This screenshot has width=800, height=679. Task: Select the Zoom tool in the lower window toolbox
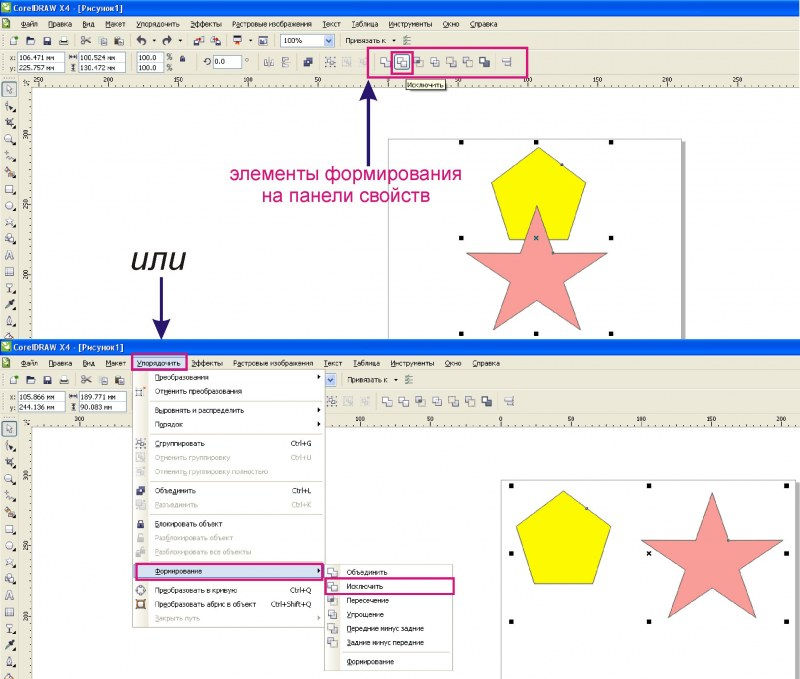point(9,478)
